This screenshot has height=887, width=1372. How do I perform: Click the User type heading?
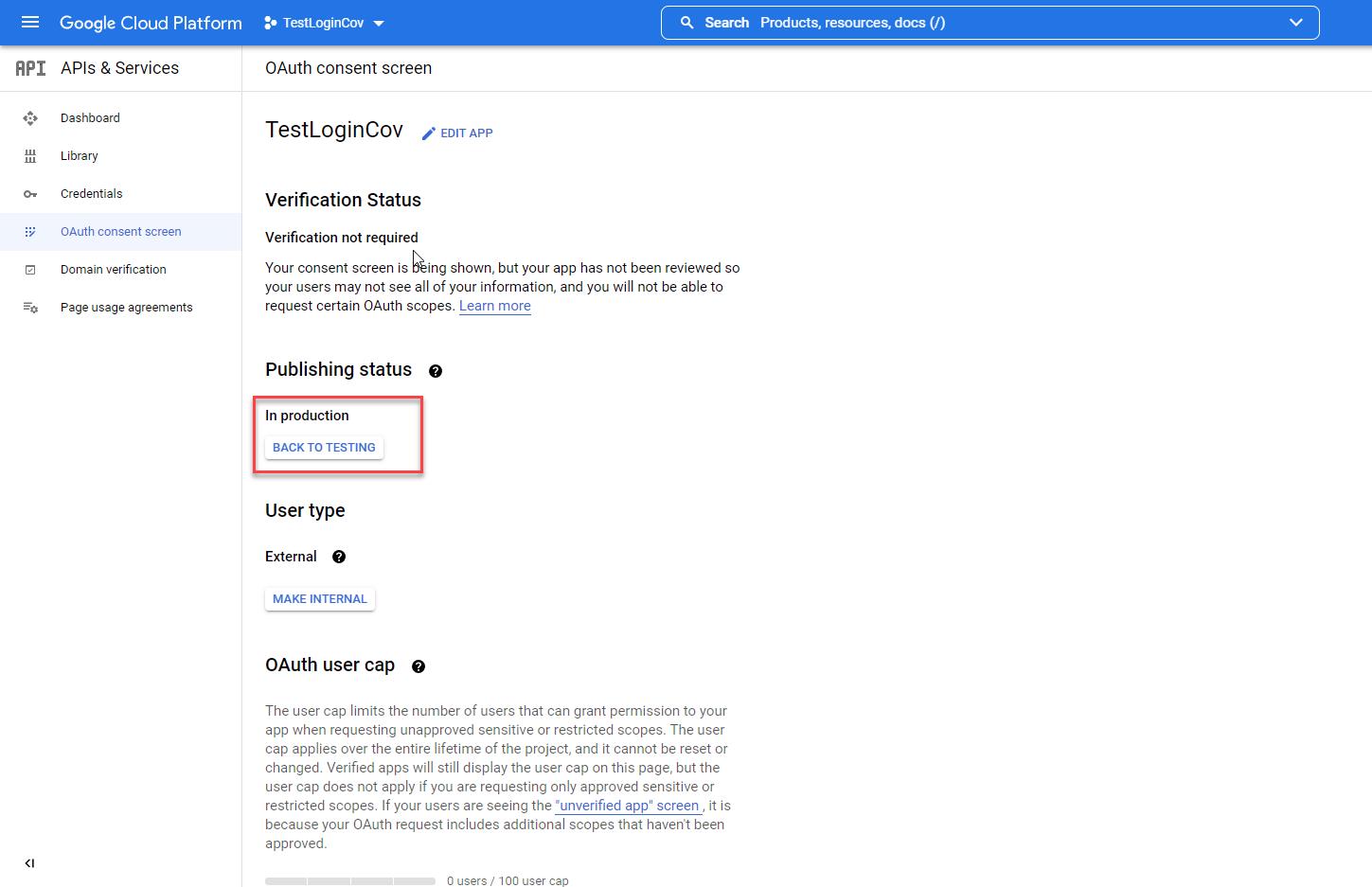point(305,510)
